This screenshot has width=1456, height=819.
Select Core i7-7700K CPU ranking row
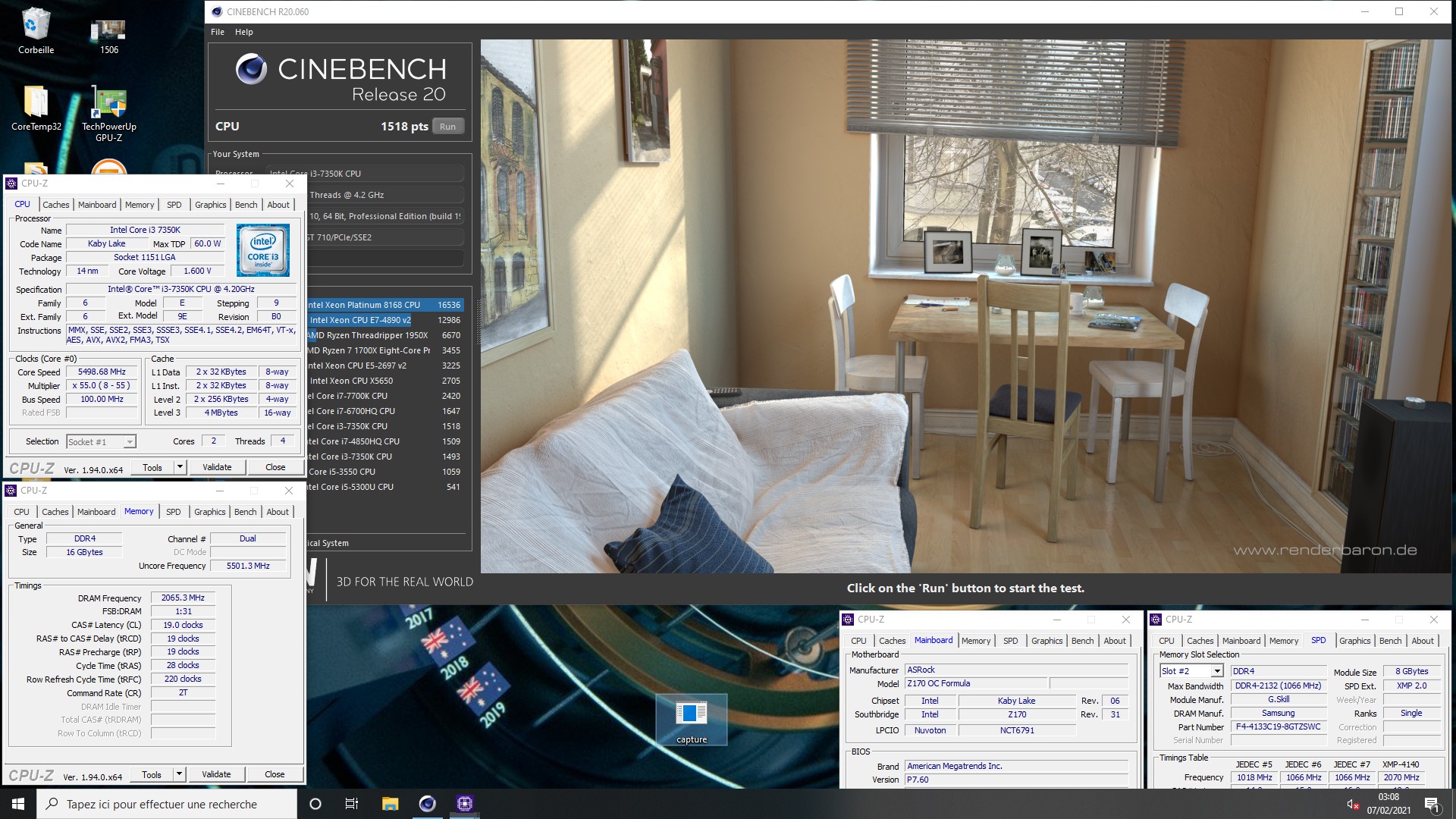384,396
